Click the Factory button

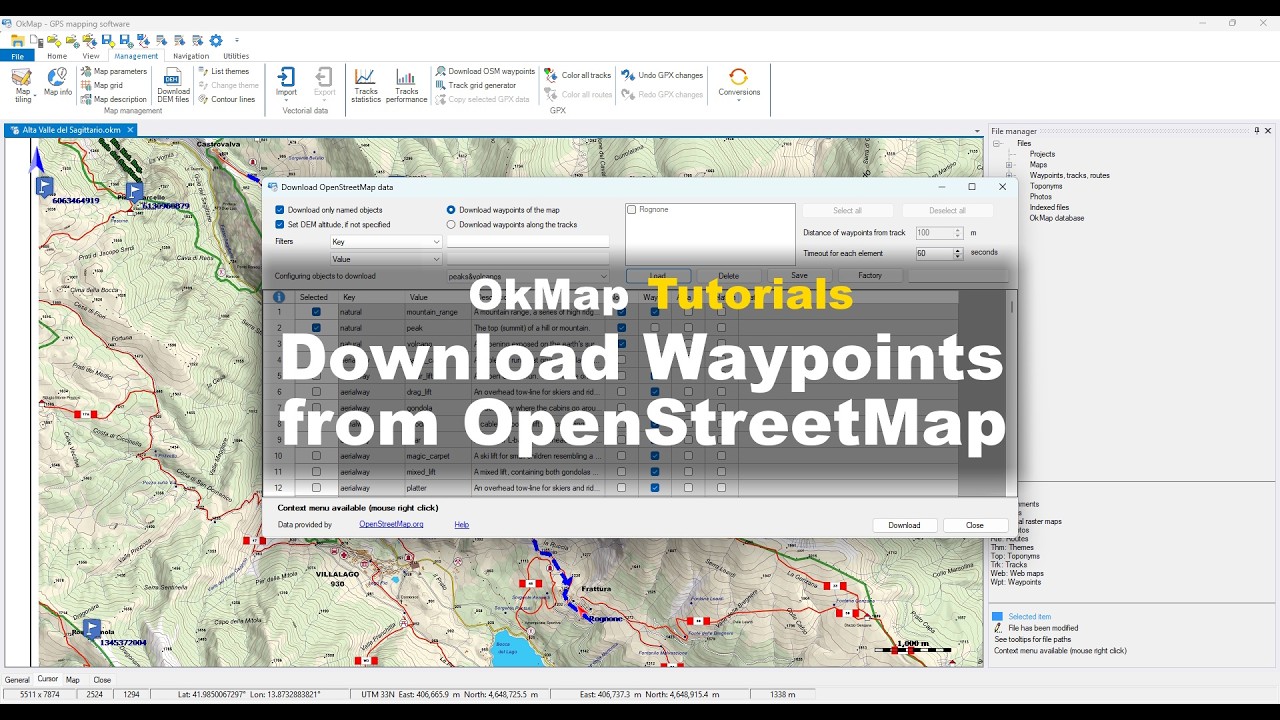[870, 276]
